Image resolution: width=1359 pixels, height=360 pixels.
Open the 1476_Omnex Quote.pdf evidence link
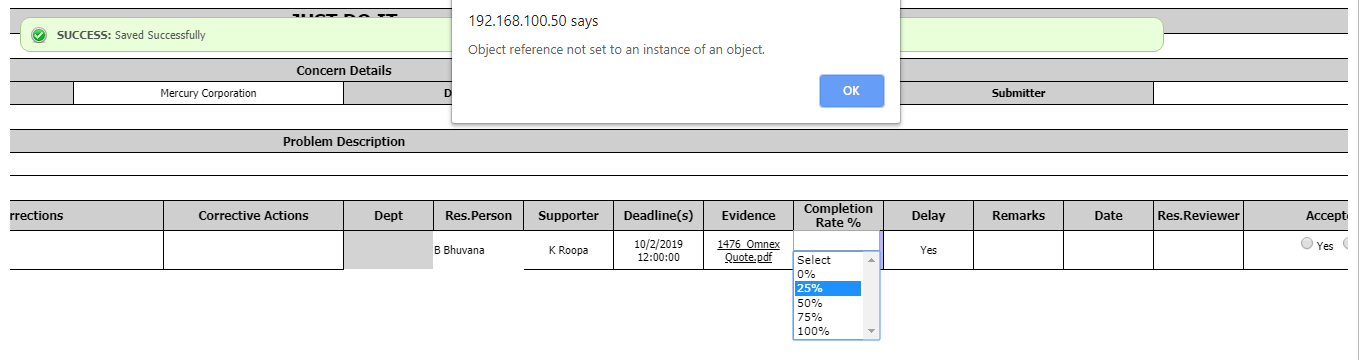coord(749,250)
